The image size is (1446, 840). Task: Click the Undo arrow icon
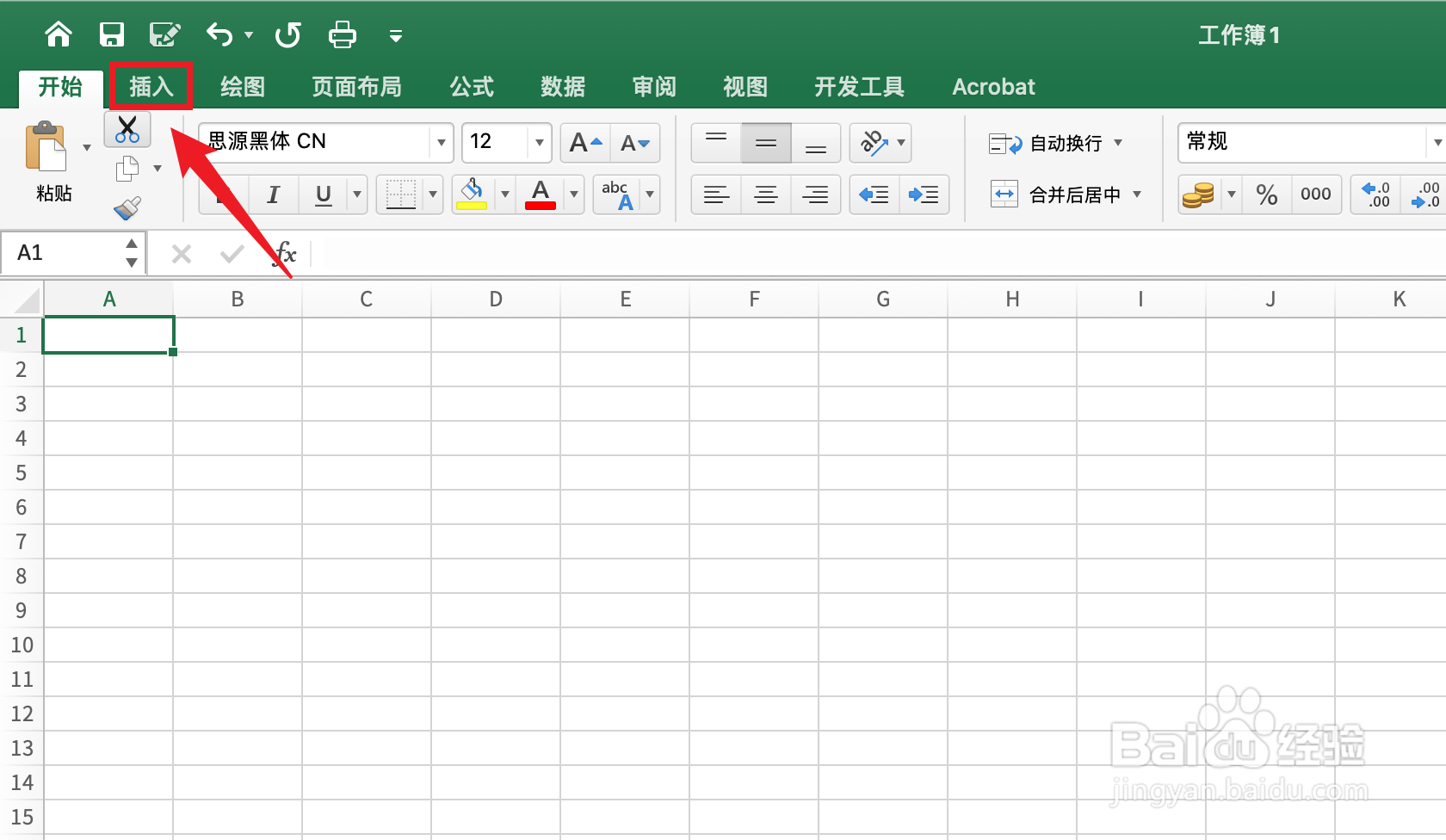coord(220,34)
